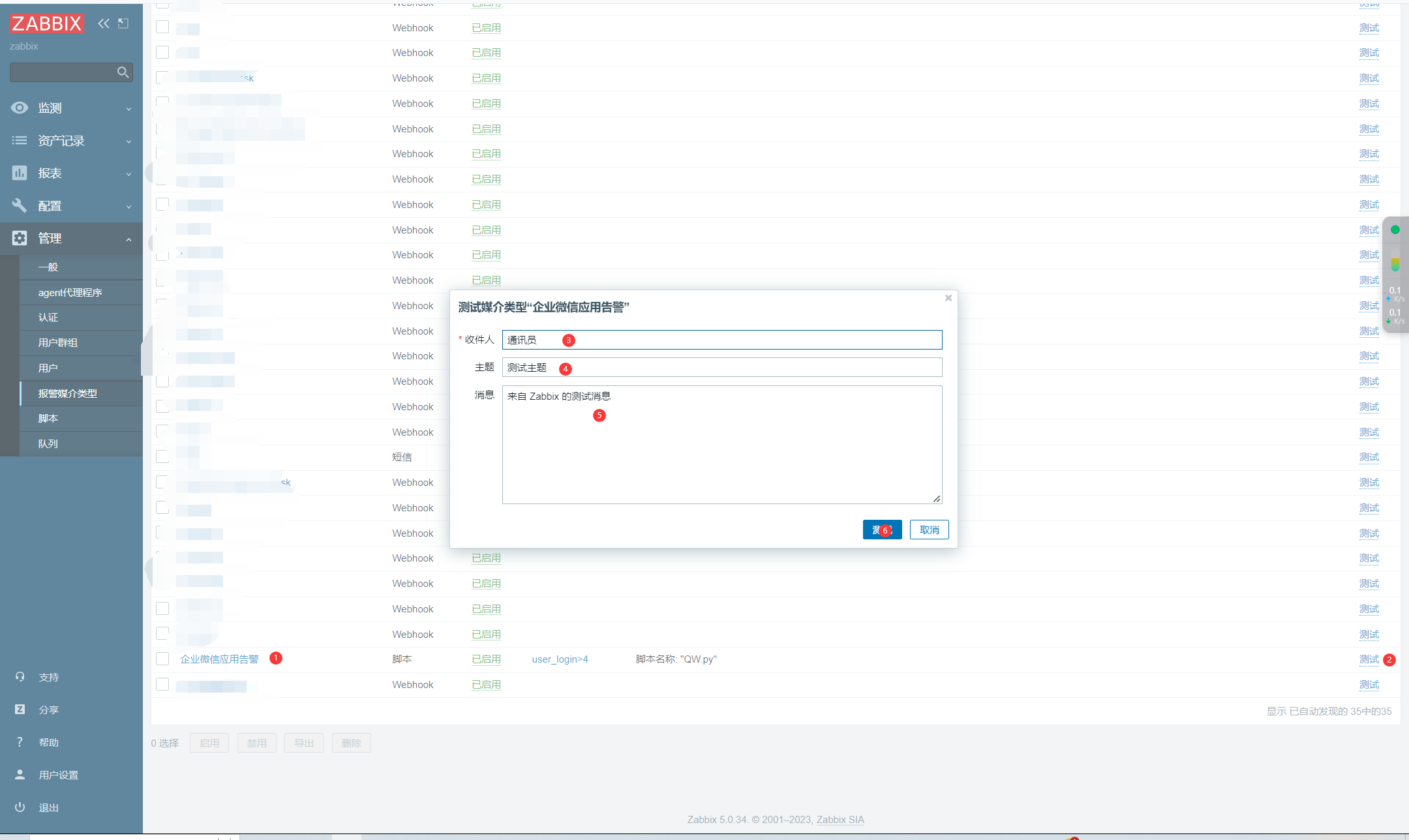This screenshot has width=1409, height=840.
Task: Open the Zabbix SIA footer link
Action: pos(840,819)
